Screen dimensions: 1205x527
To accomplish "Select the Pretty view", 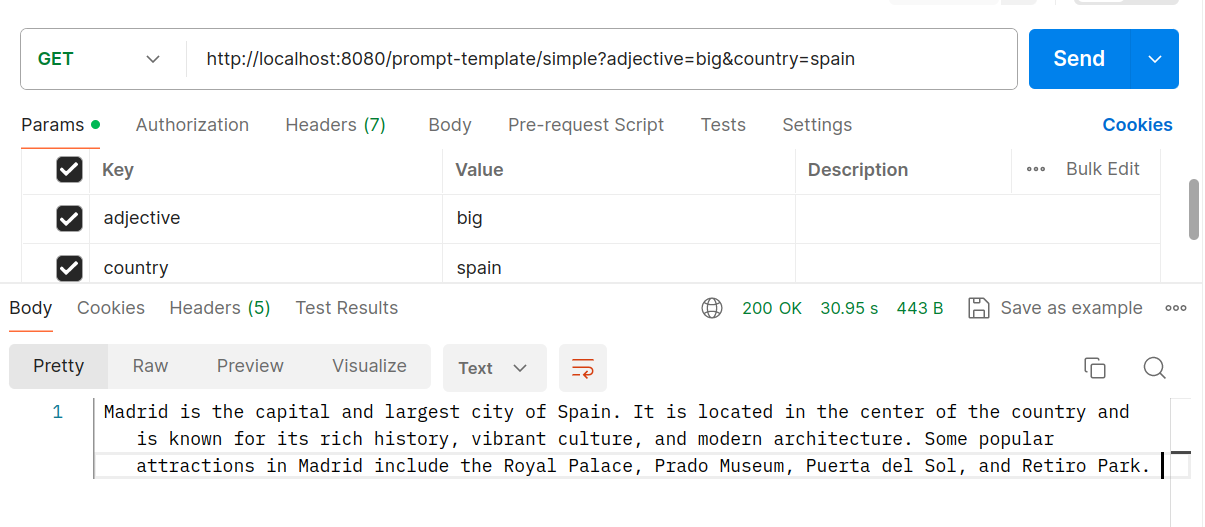I will tap(58, 366).
